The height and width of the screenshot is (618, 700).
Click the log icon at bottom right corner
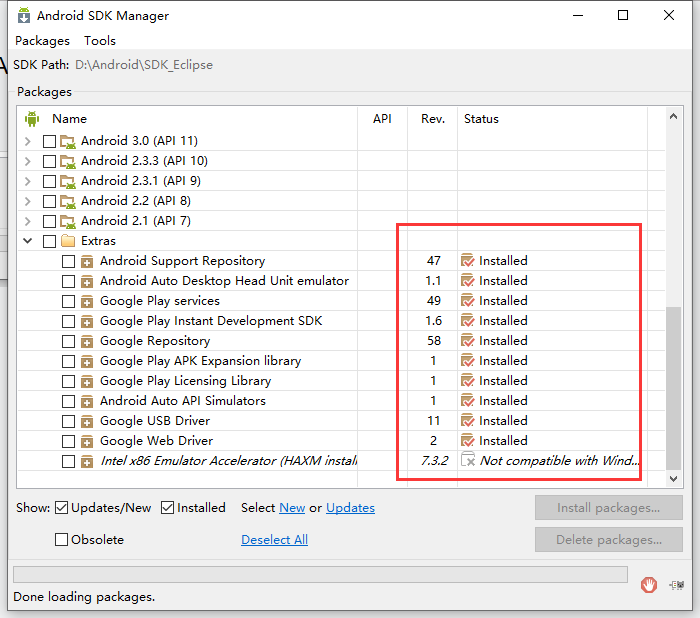[677, 585]
